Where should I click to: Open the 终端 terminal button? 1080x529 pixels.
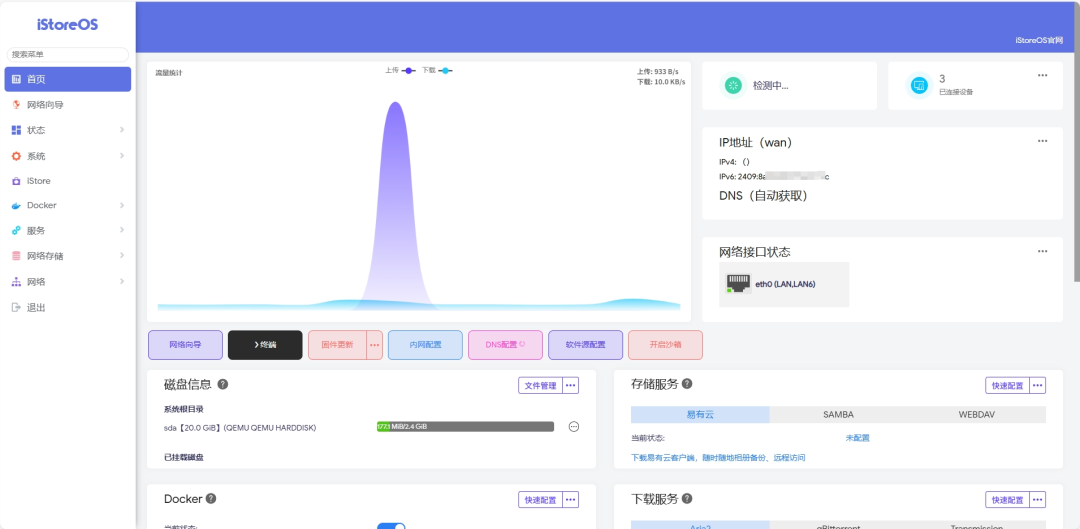(265, 345)
